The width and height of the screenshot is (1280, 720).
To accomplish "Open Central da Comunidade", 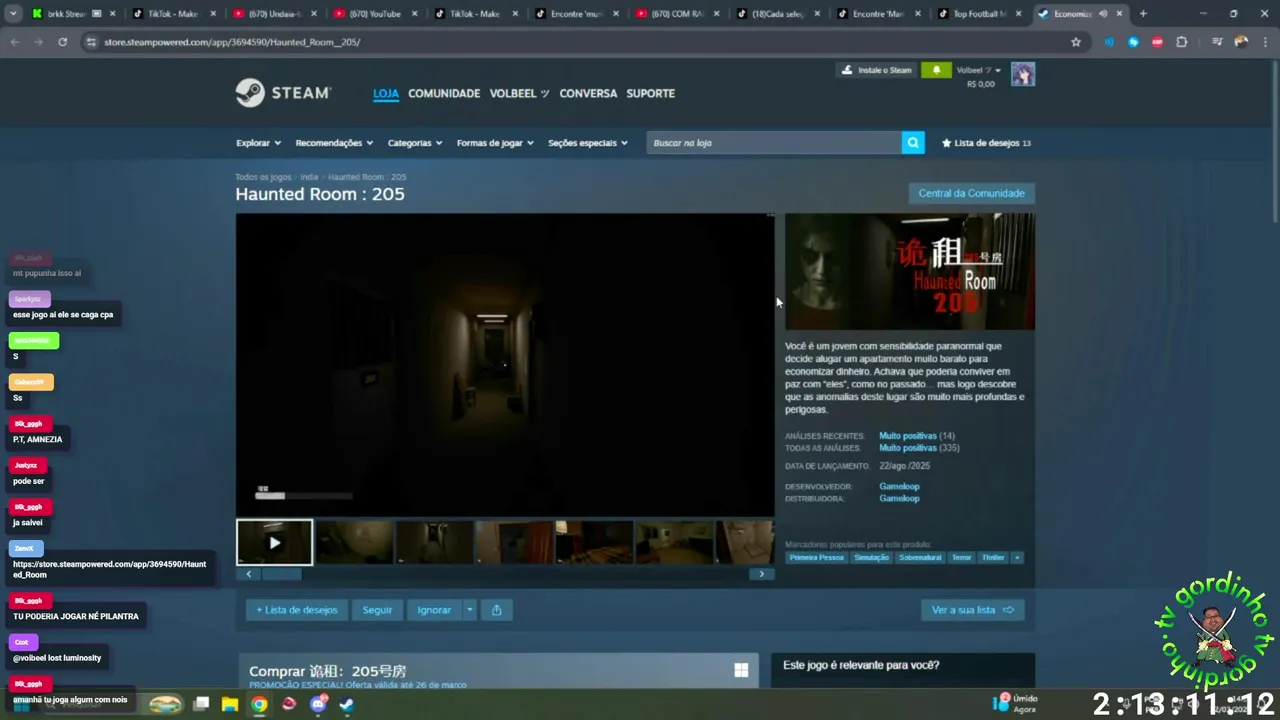I will point(971,193).
